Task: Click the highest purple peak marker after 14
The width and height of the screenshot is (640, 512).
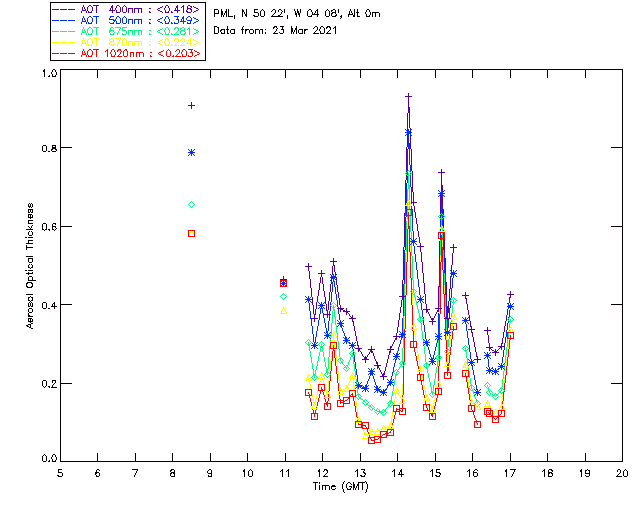Action: point(408,96)
